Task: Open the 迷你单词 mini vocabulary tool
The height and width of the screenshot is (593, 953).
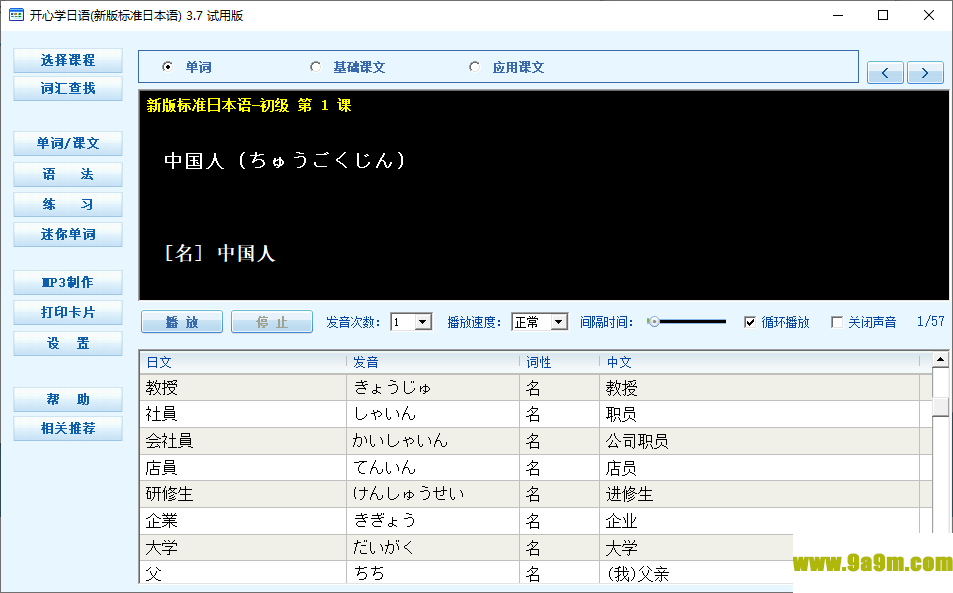Action: click(67, 235)
